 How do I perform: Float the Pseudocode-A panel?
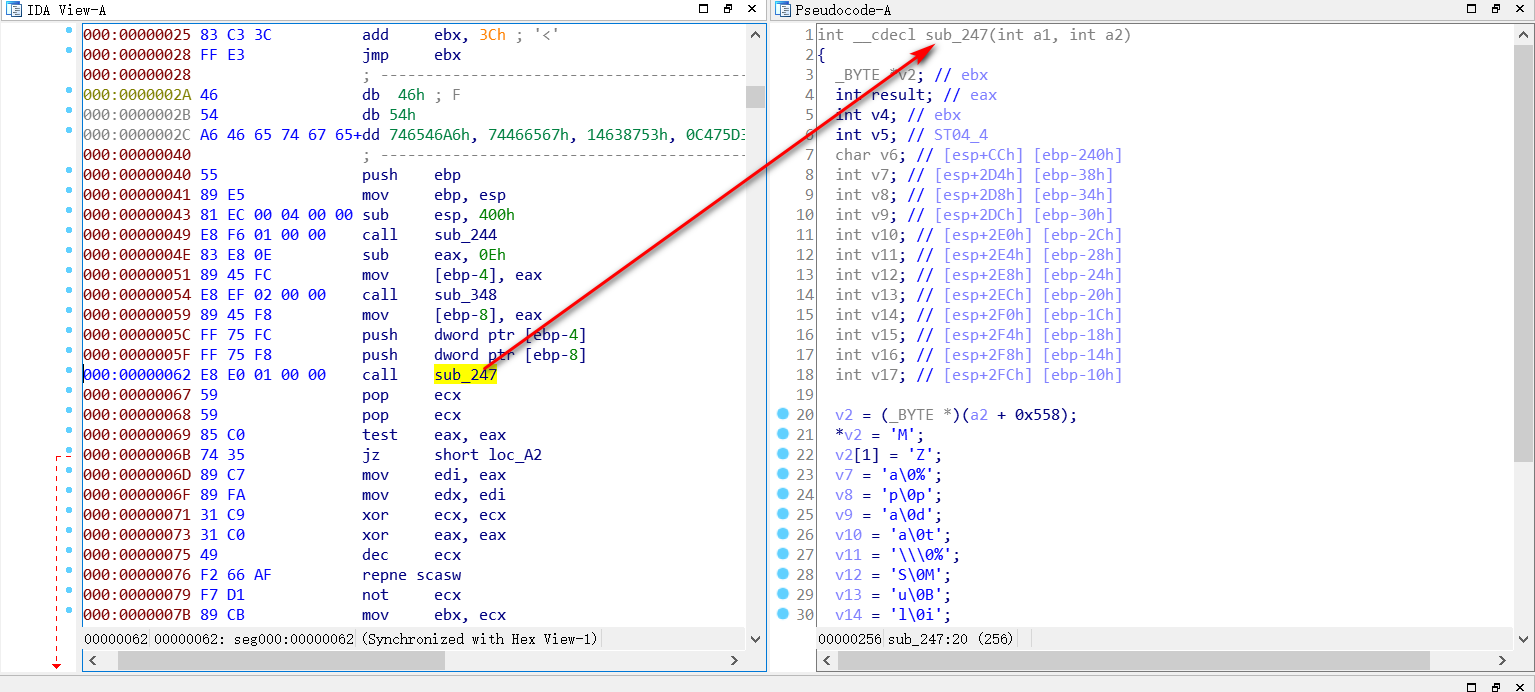1496,9
